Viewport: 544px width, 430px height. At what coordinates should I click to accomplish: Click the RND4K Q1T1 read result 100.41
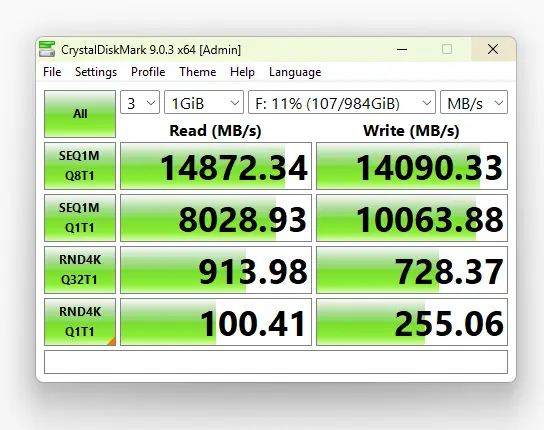tap(216, 322)
